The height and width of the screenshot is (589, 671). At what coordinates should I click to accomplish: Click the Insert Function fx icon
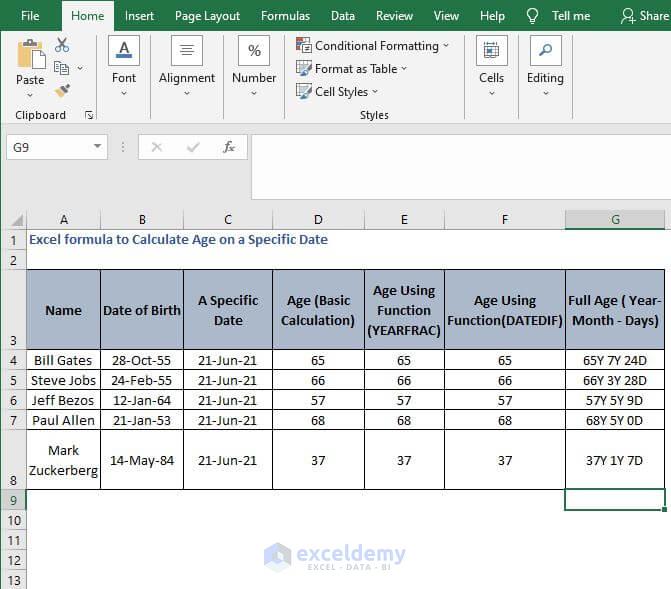click(x=229, y=147)
